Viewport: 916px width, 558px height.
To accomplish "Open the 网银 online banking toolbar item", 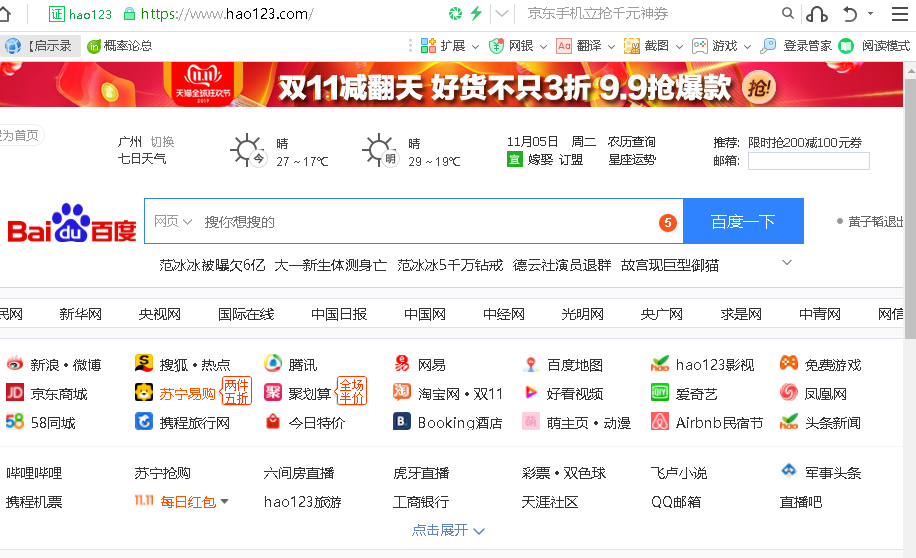I will (511, 46).
